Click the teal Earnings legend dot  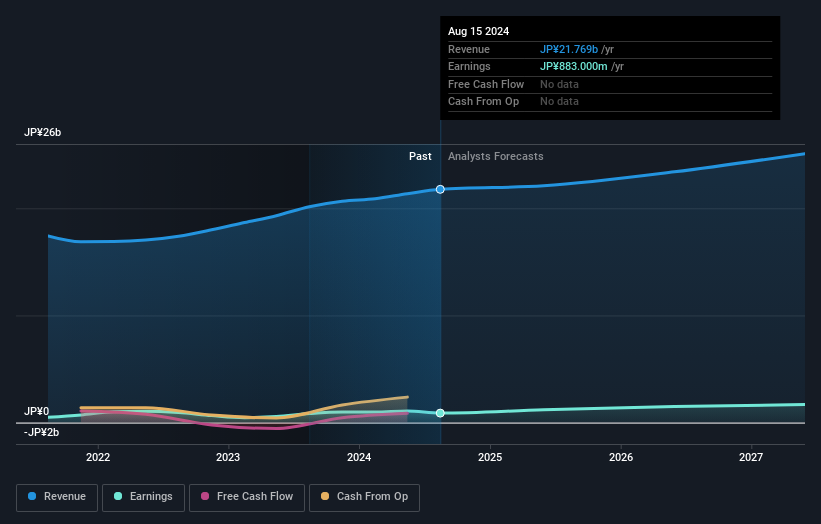[x=118, y=496]
